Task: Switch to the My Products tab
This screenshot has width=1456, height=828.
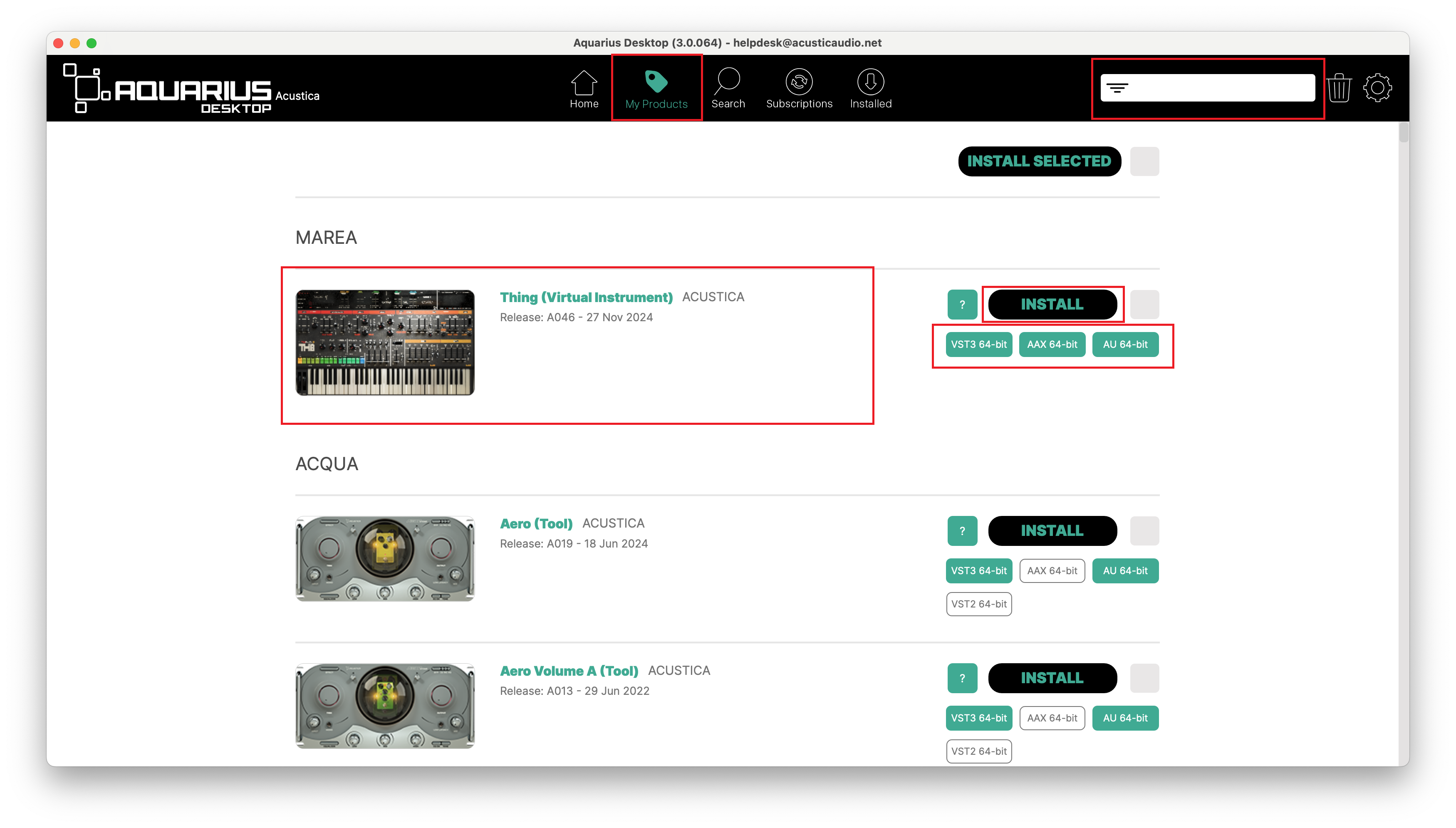Action: pyautogui.click(x=656, y=89)
